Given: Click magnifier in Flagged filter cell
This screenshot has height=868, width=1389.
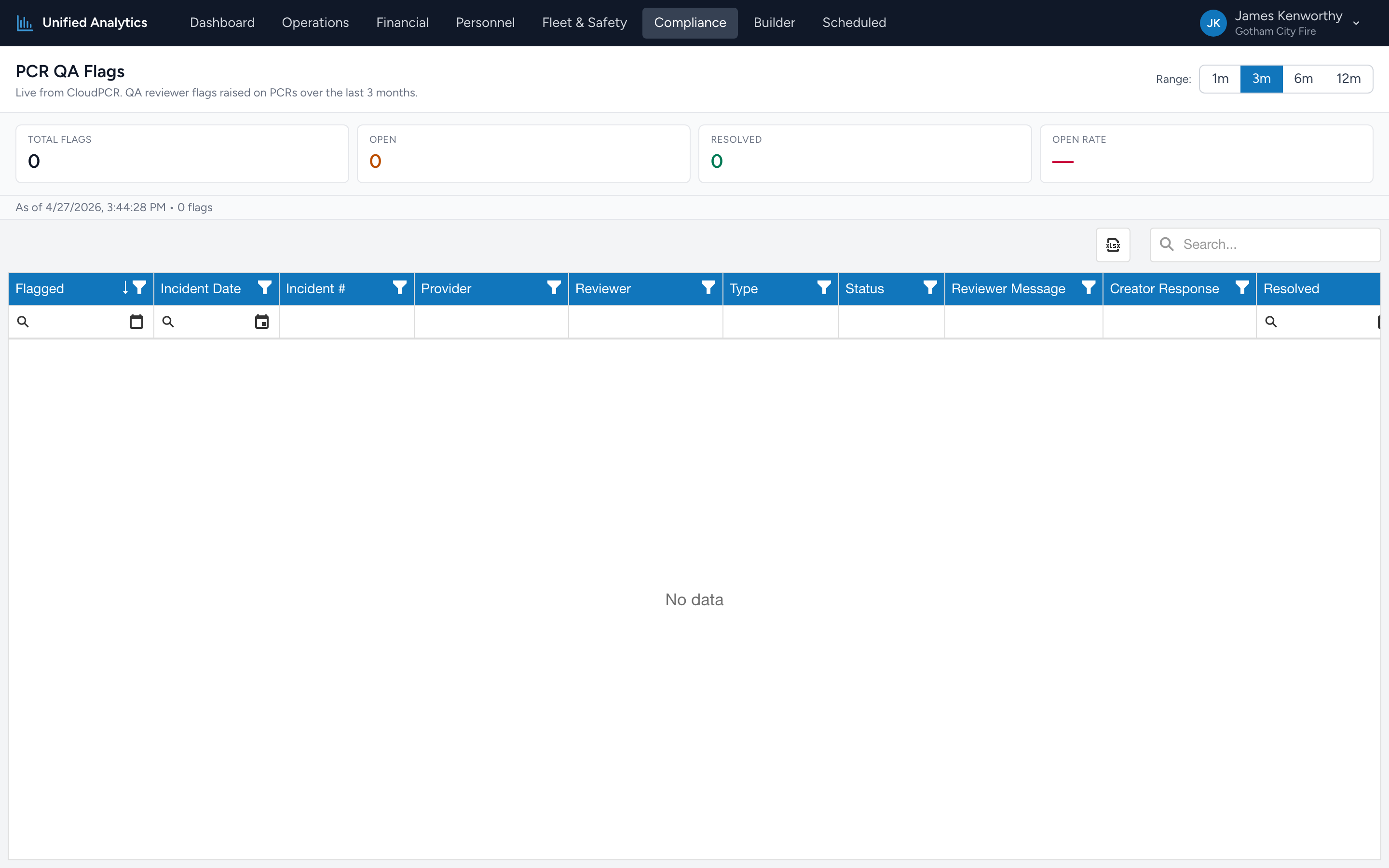Looking at the screenshot, I should click(23, 322).
